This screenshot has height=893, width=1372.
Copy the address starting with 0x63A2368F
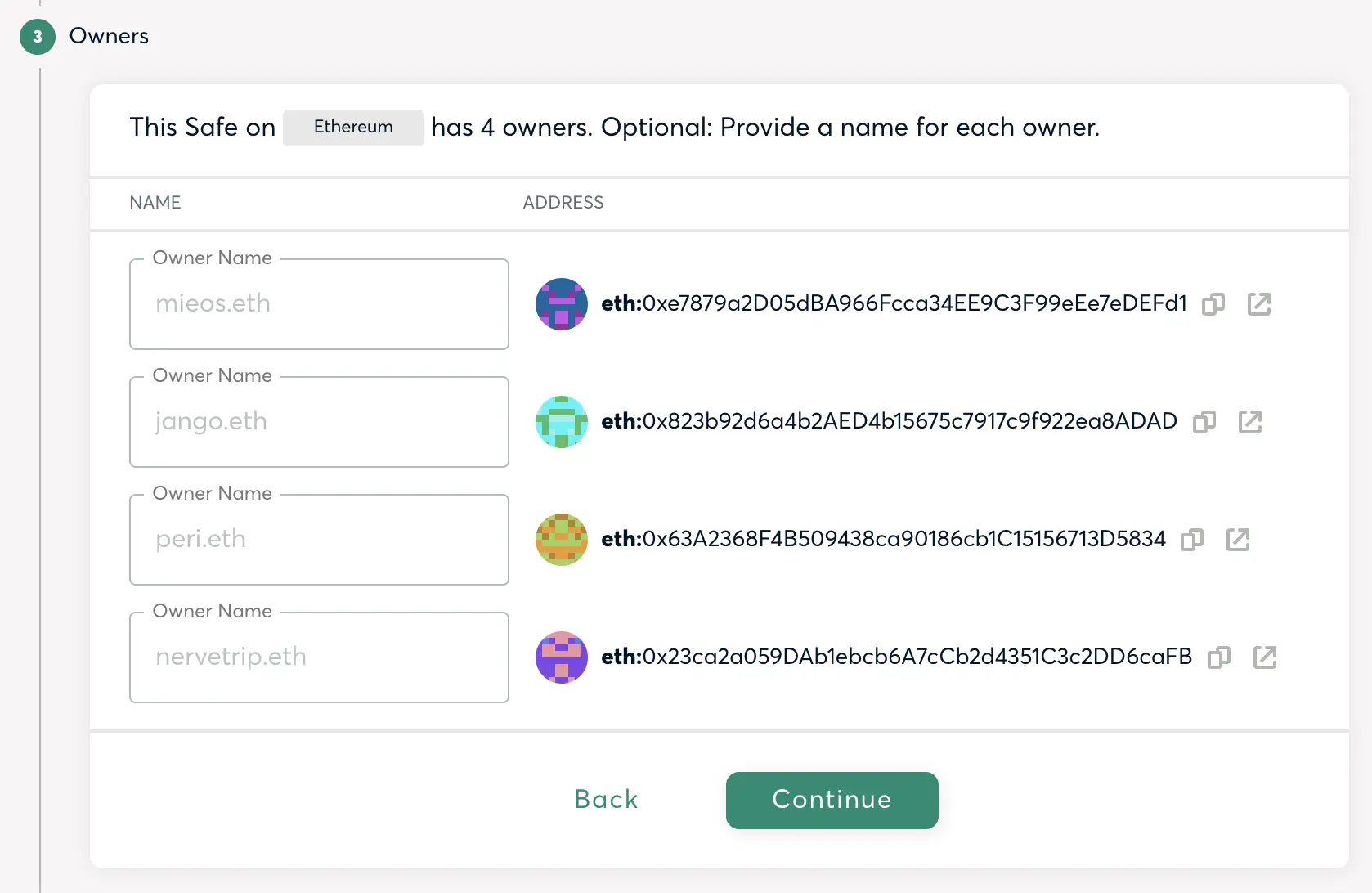pyautogui.click(x=1192, y=540)
